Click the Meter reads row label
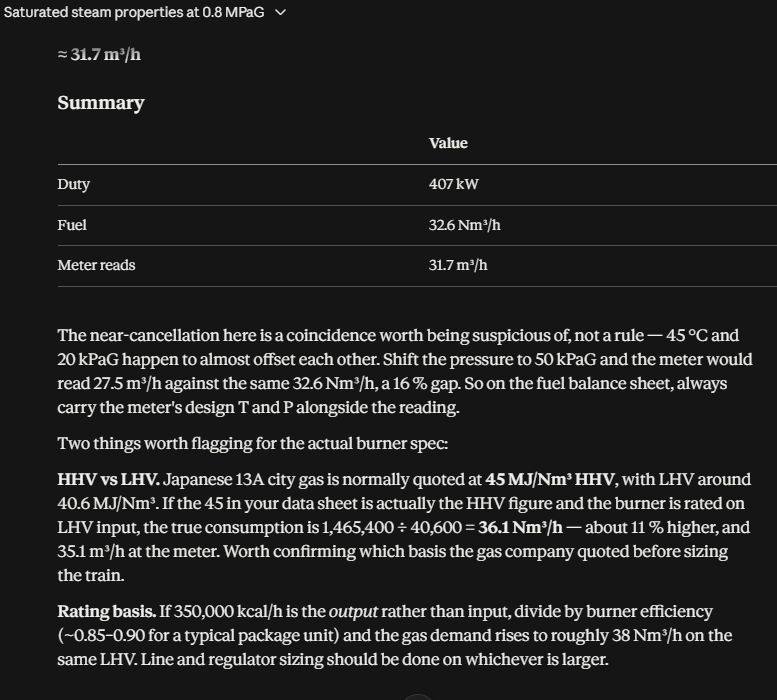777x700 pixels. [x=96, y=265]
